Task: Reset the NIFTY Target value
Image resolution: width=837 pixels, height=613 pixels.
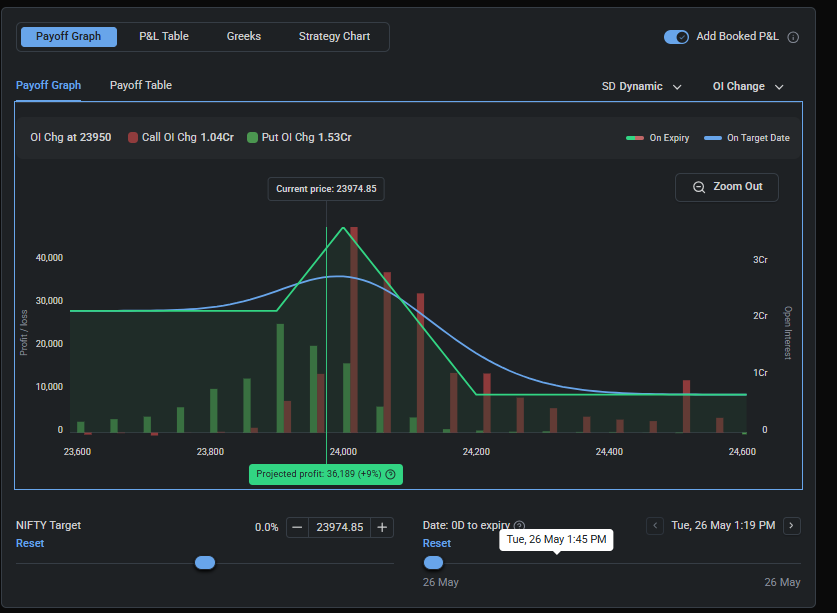Action: (x=30, y=544)
